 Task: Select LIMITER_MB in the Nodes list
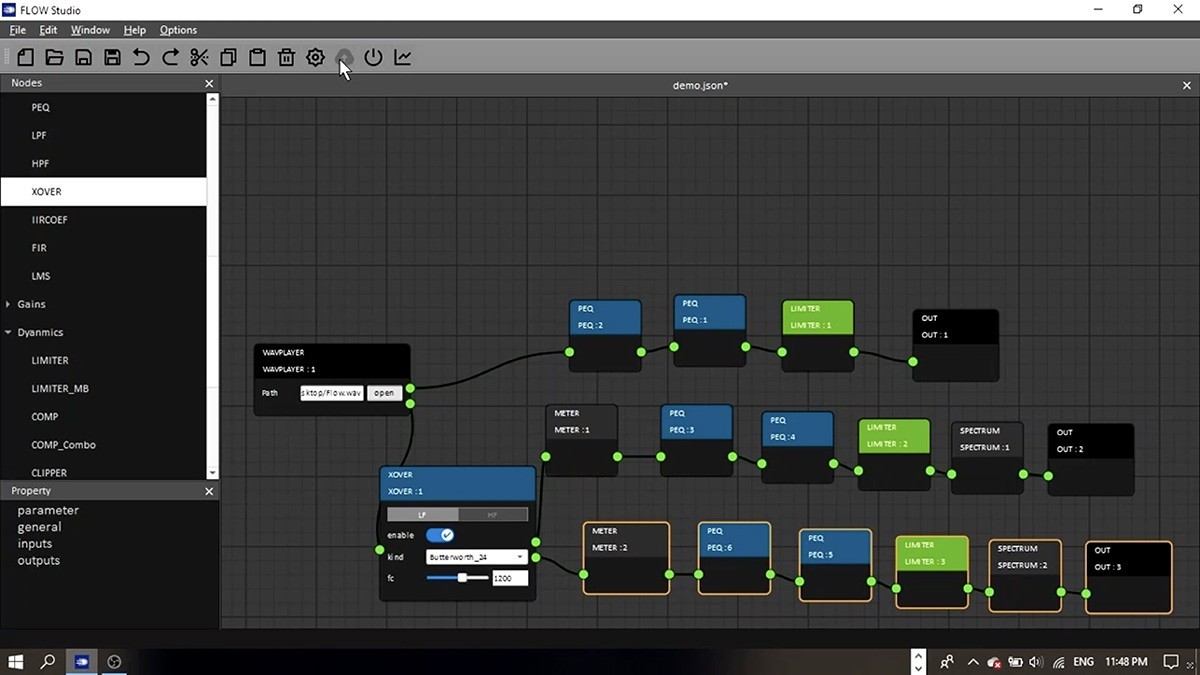(x=60, y=388)
